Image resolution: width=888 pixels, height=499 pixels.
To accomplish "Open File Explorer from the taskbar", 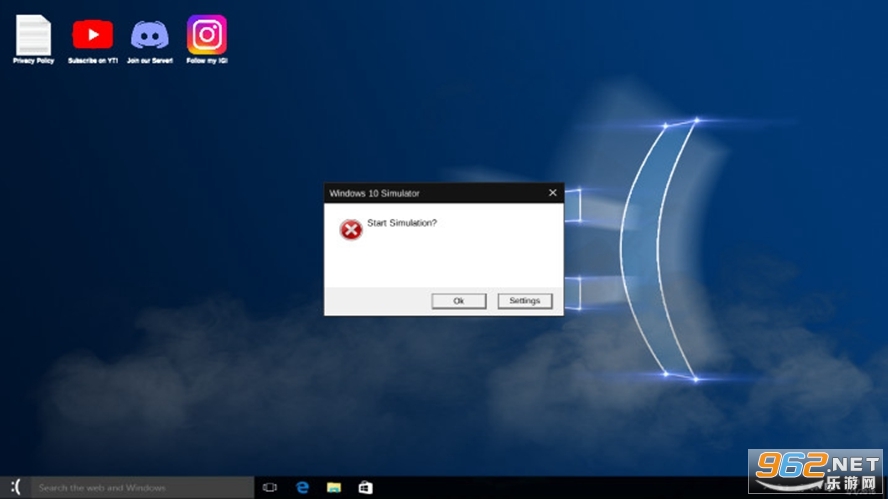I will tap(334, 487).
